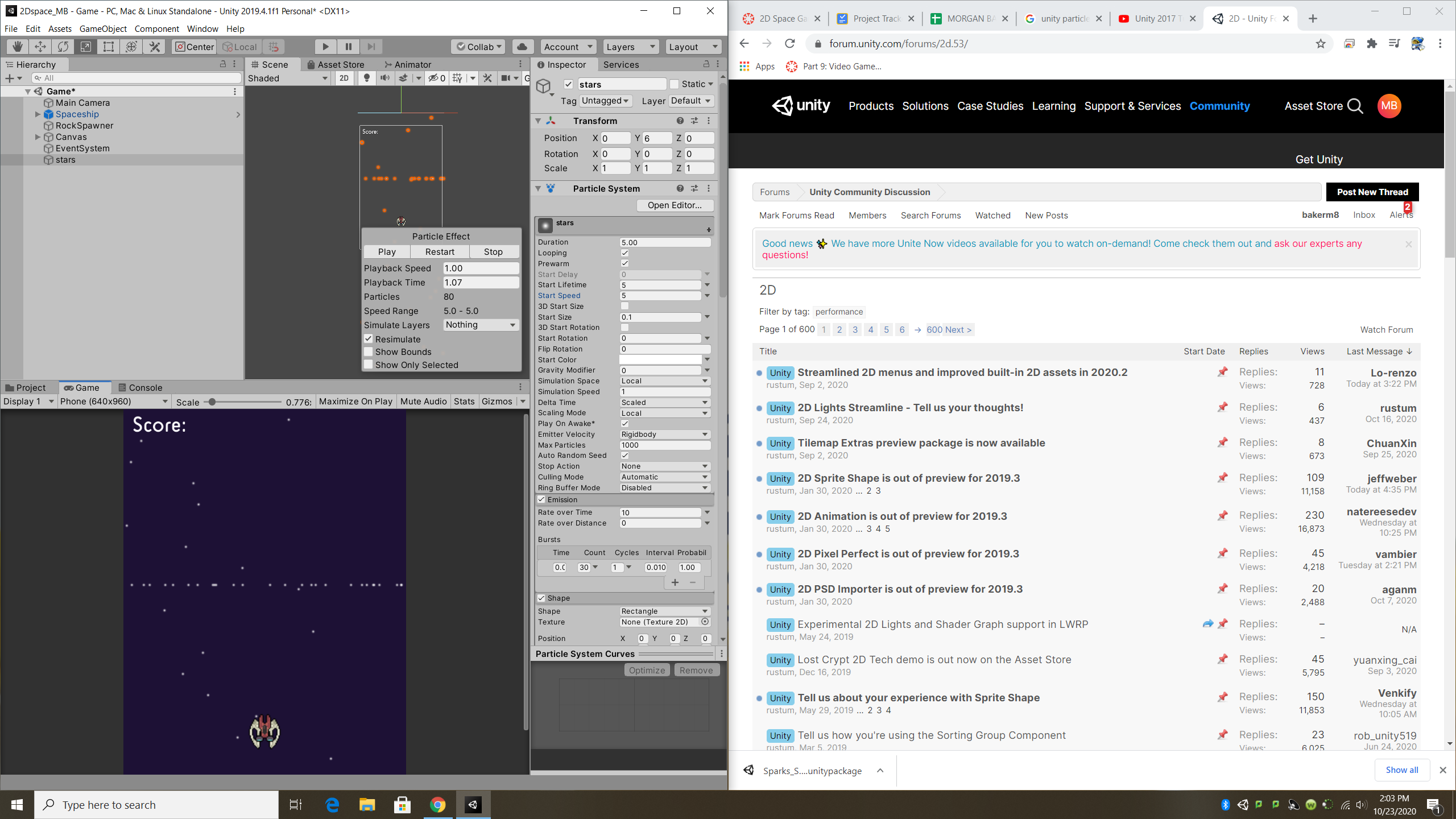This screenshot has height=819, width=1456.
Task: Toggle scene audio speaker icon
Action: tap(385, 78)
